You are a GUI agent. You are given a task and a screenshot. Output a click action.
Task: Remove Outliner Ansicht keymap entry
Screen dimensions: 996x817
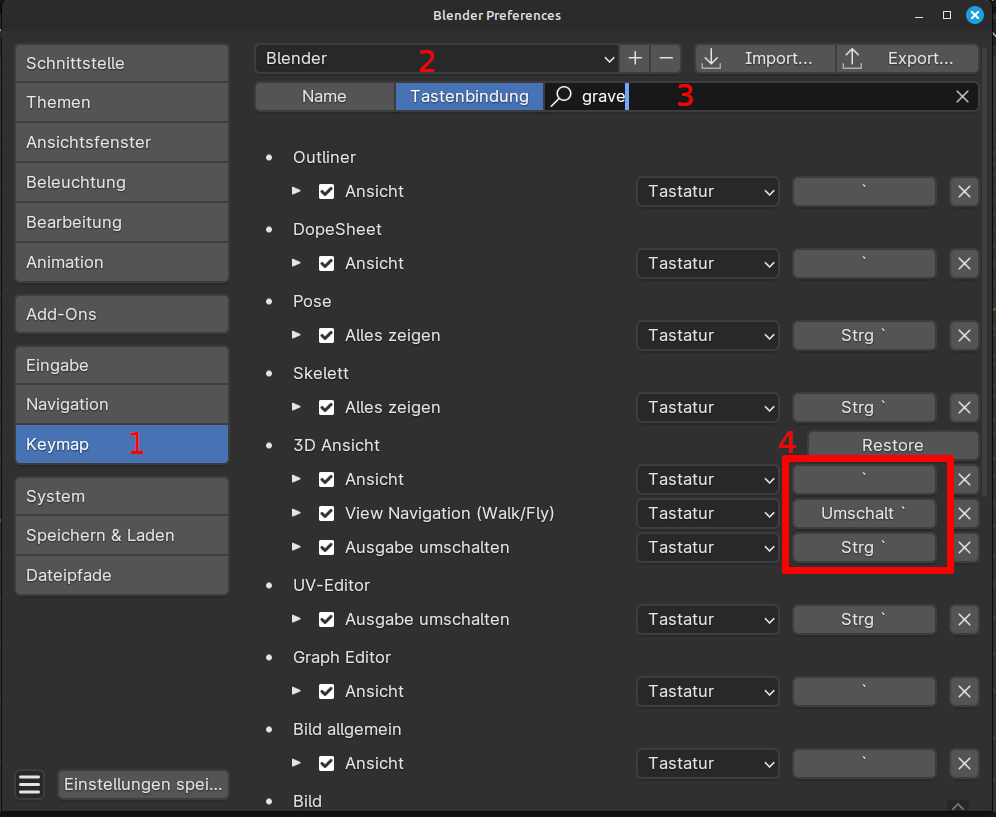(964, 192)
